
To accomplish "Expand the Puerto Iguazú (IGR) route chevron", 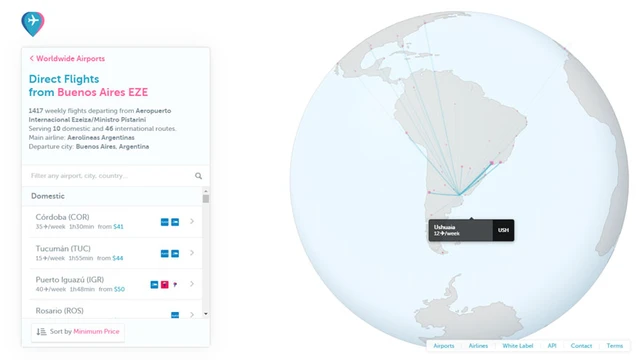I will [192, 284].
